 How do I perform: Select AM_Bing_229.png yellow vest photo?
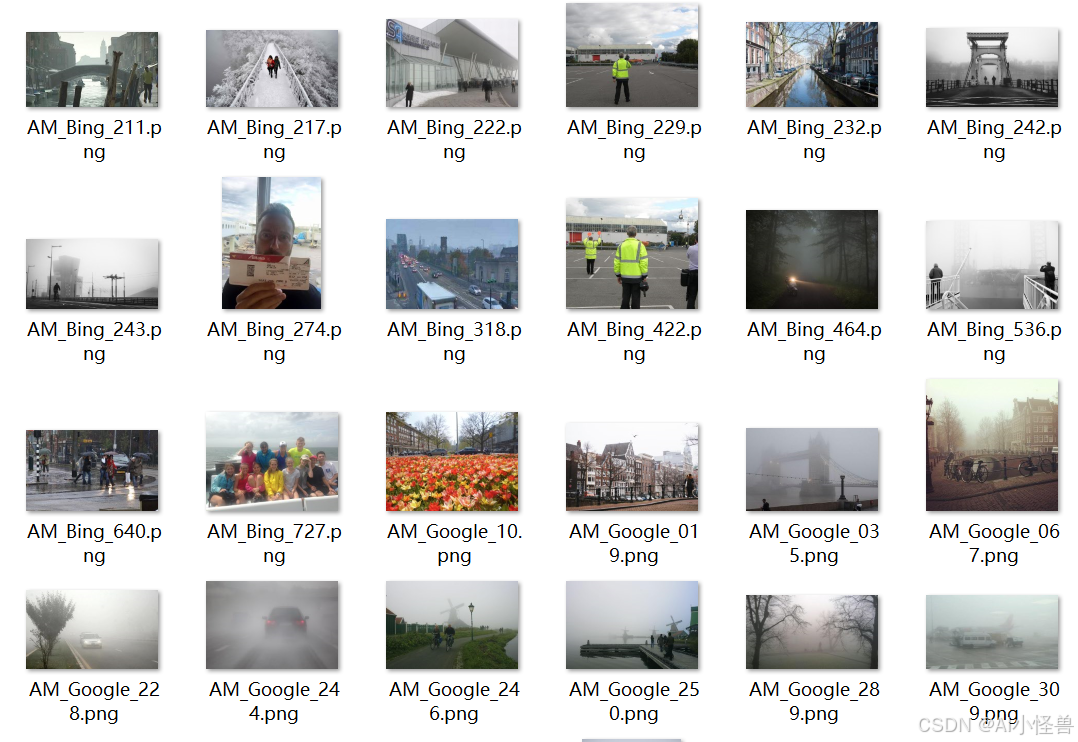tap(632, 55)
